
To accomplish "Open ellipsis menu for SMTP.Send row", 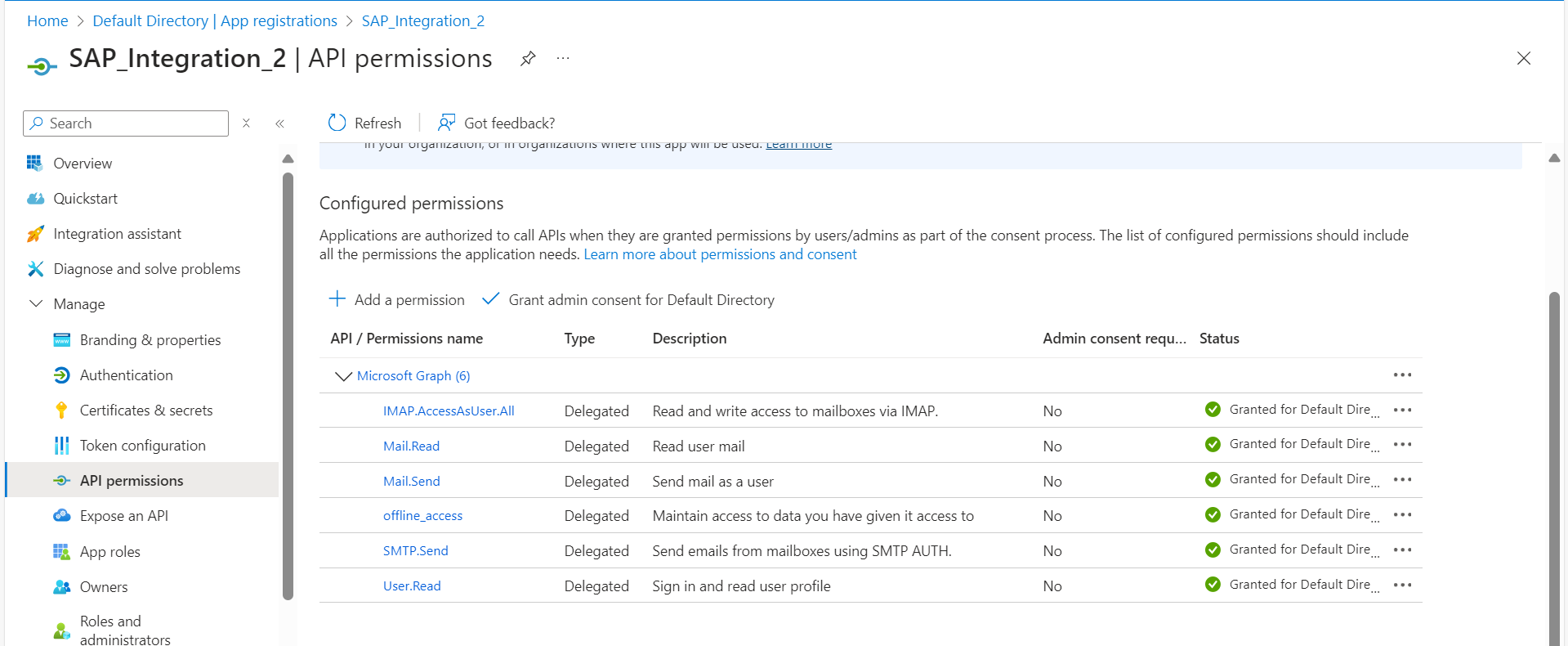I will point(1402,550).
